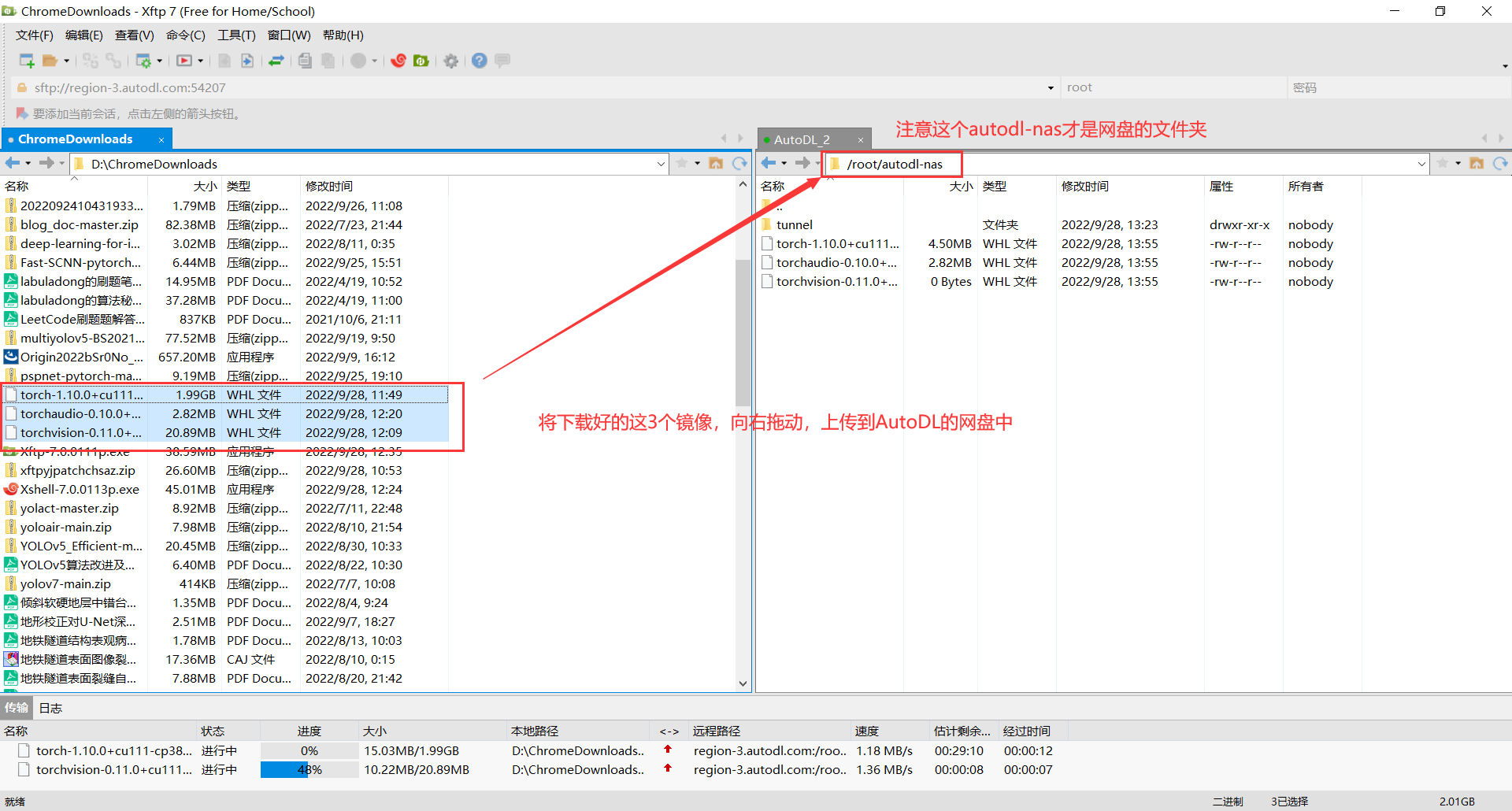The height and width of the screenshot is (811, 1512).
Task: Sort remote files by 所有者 column
Action: [x=1322, y=187]
